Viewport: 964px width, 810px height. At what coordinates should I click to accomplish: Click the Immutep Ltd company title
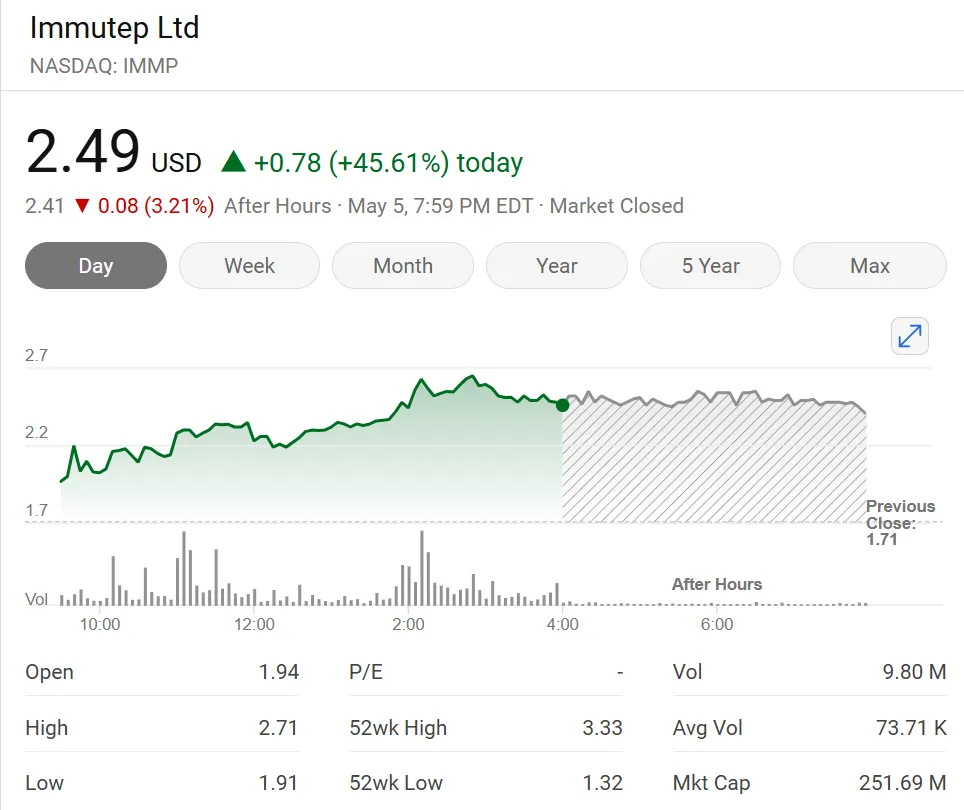114,28
